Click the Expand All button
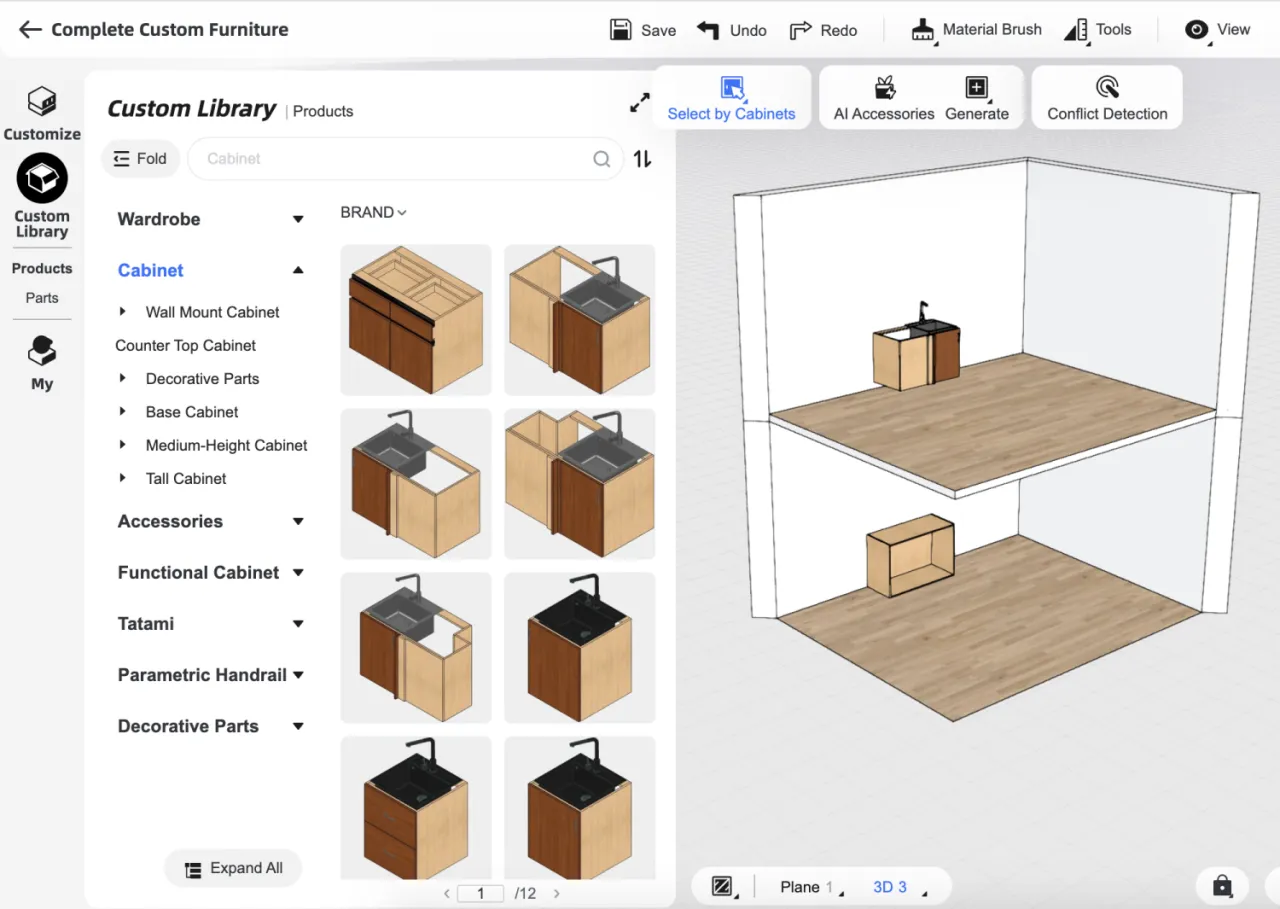Image resolution: width=1280 pixels, height=909 pixels. point(233,868)
